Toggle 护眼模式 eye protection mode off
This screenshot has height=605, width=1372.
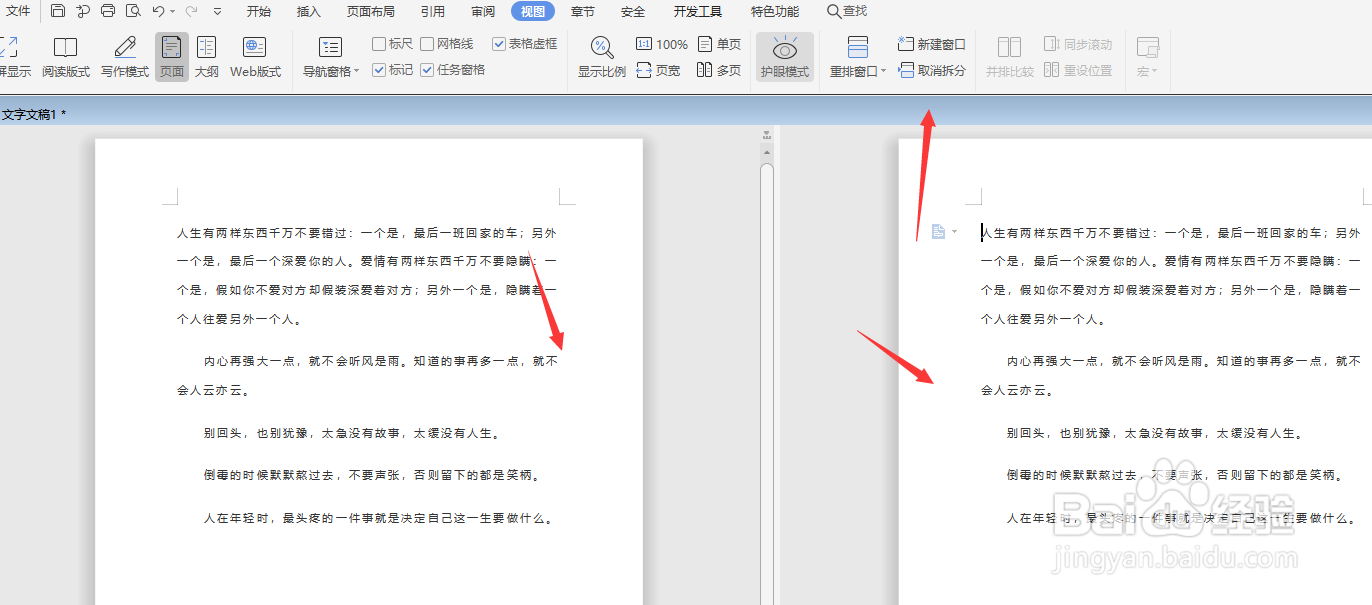point(784,57)
